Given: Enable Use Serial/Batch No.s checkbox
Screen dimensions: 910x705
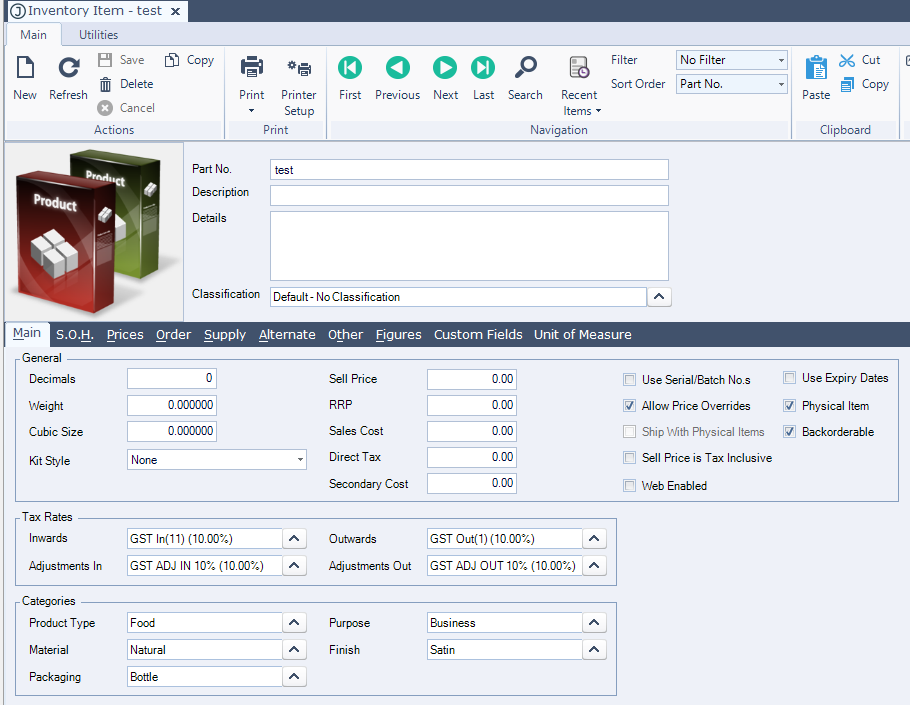Looking at the screenshot, I should pos(629,380).
